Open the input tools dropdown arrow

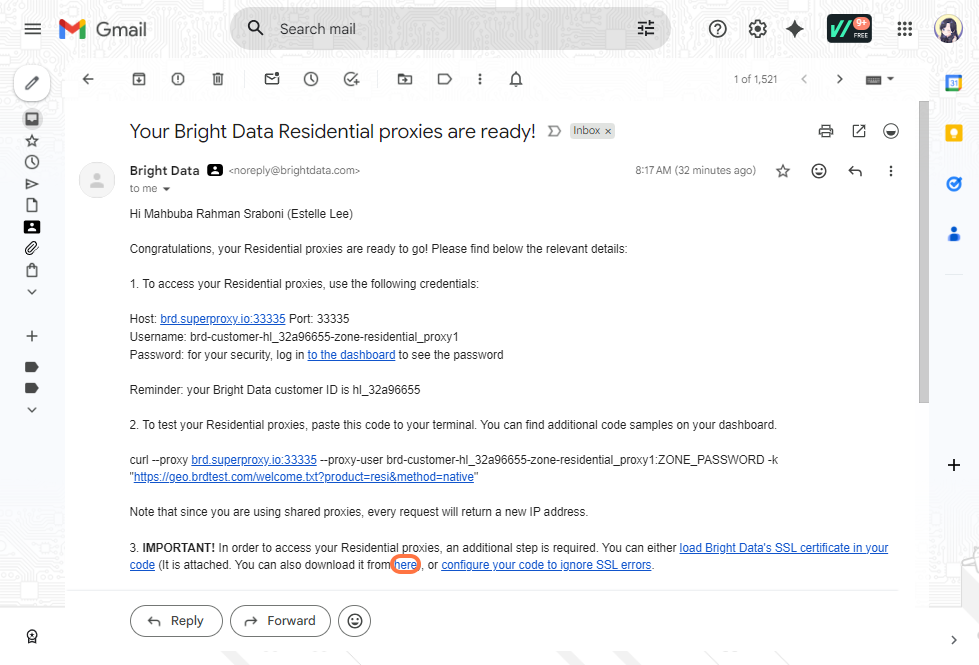pos(890,79)
